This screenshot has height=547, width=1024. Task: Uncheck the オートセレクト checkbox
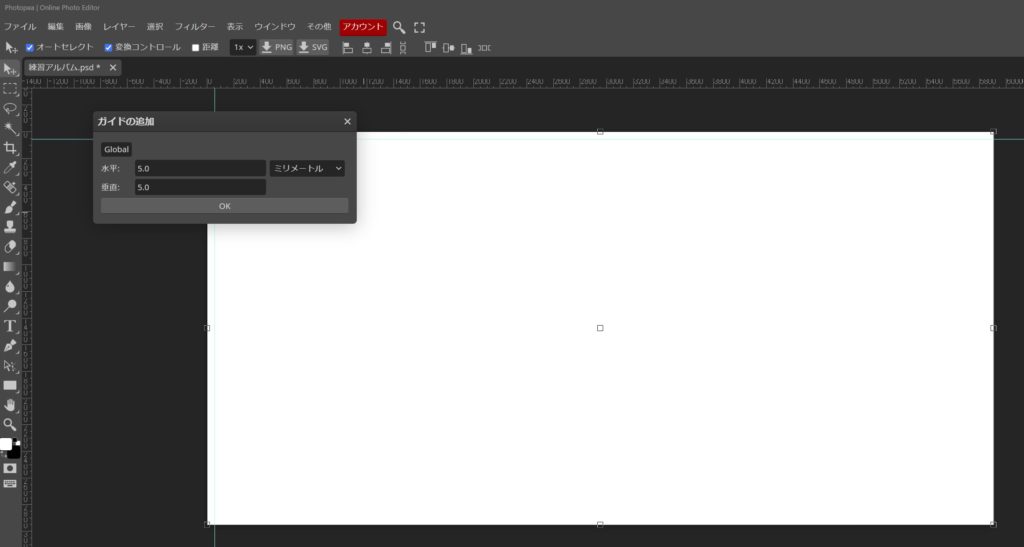(x=30, y=47)
